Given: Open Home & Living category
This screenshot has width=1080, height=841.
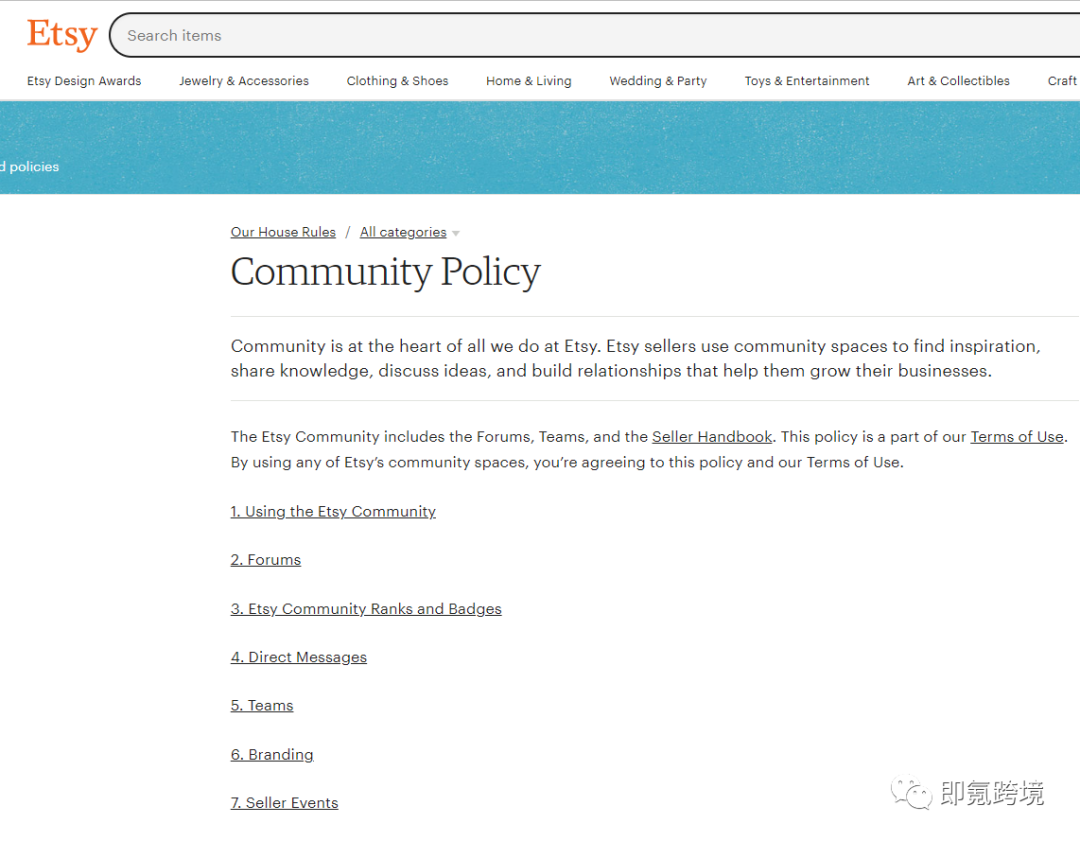Looking at the screenshot, I should tap(529, 81).
